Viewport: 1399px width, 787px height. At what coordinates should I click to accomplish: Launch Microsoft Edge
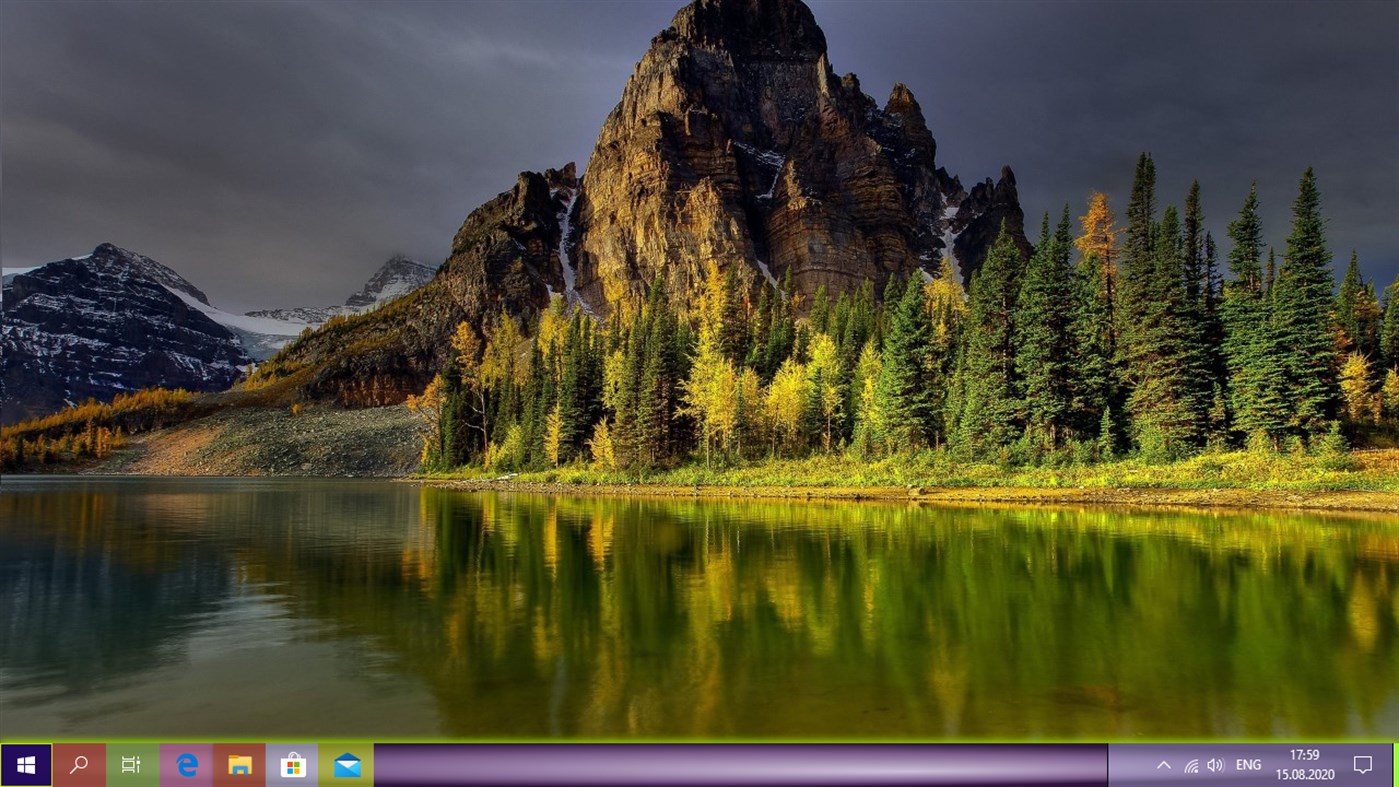pyautogui.click(x=185, y=764)
